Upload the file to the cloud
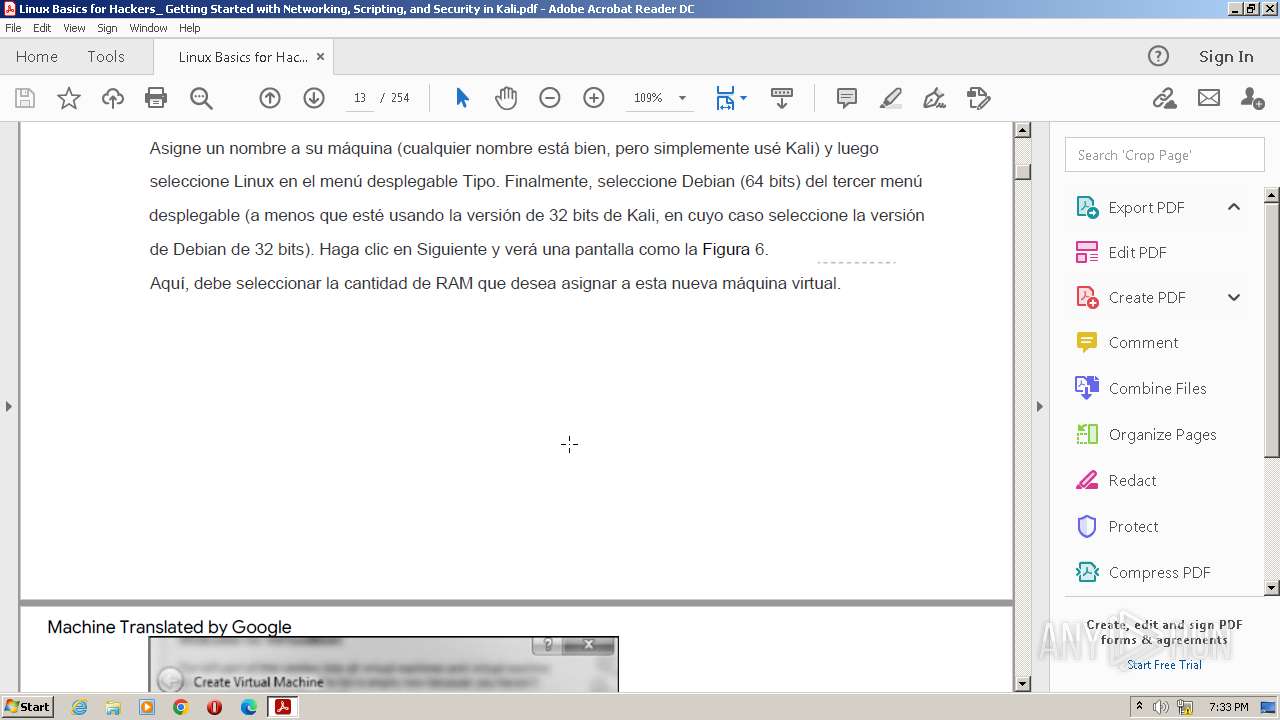1280x720 pixels. pos(113,98)
